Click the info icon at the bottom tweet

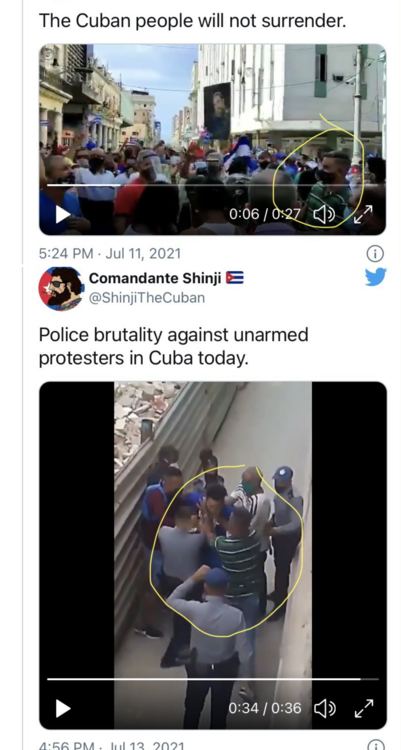tap(376, 746)
